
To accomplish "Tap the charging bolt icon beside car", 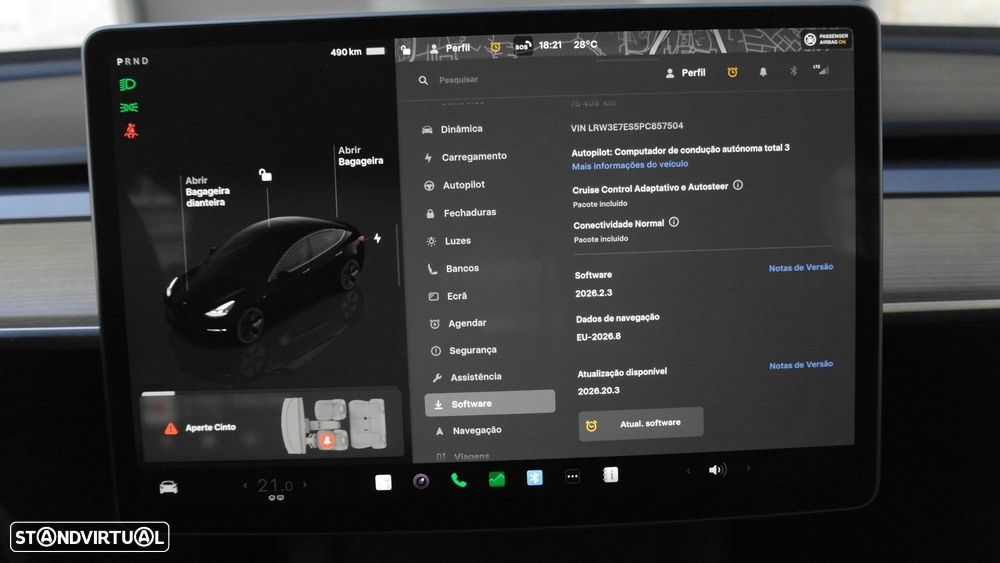I will click(378, 238).
